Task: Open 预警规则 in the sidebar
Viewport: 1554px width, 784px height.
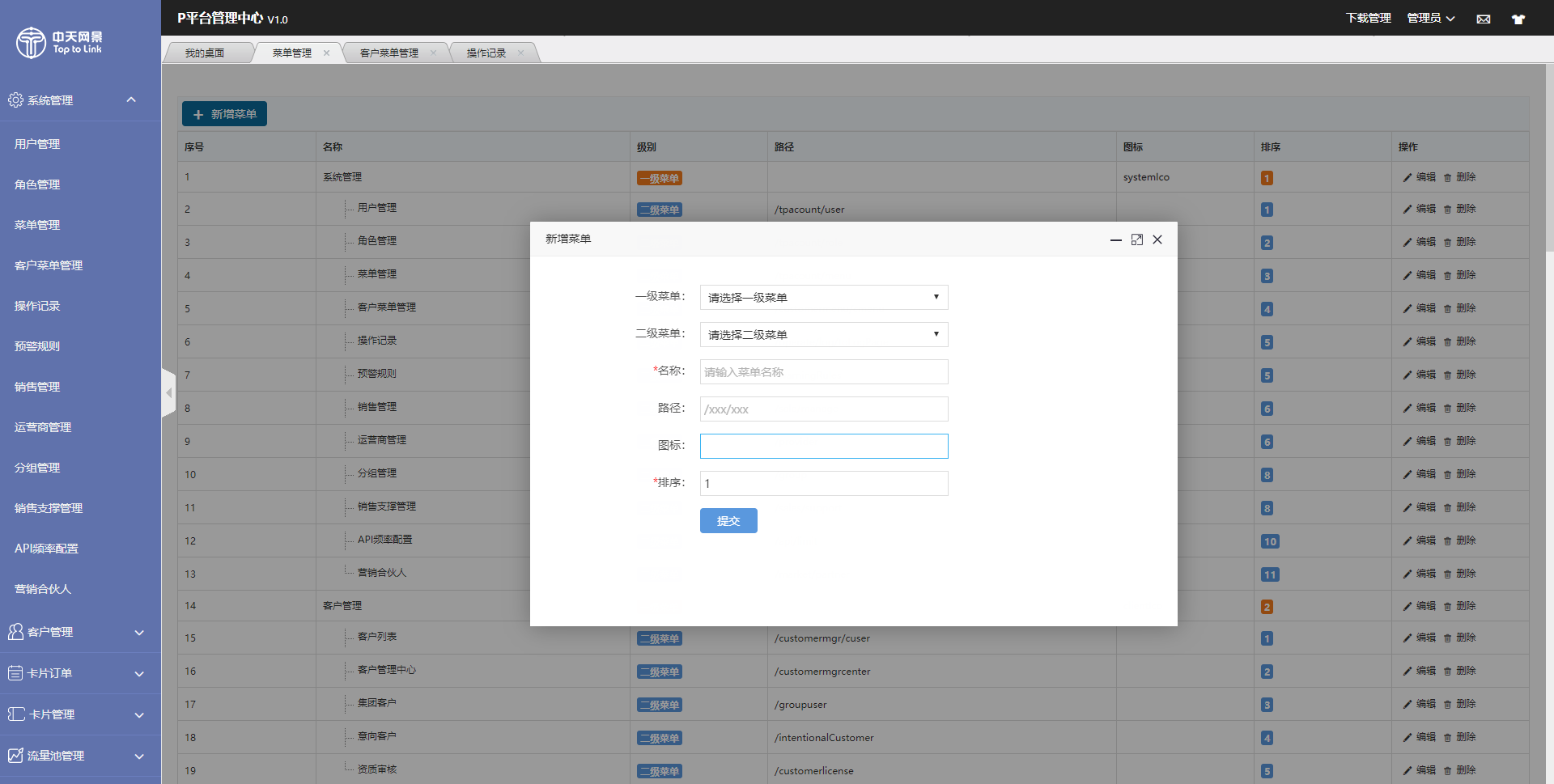Action: [x=37, y=346]
